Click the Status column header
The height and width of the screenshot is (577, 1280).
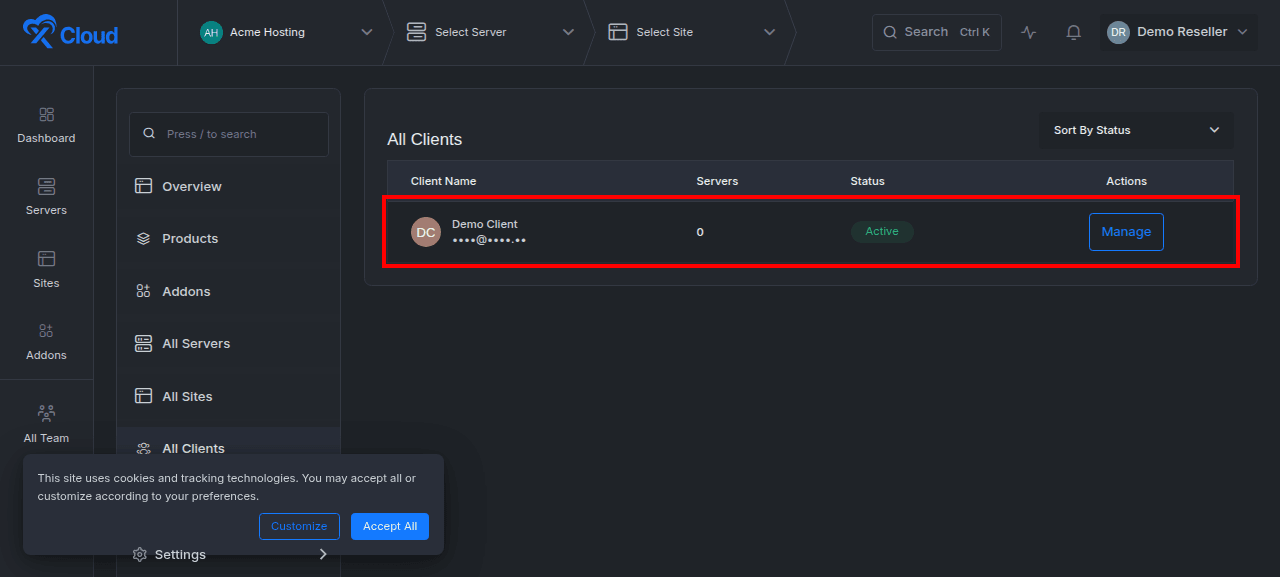pos(867,181)
